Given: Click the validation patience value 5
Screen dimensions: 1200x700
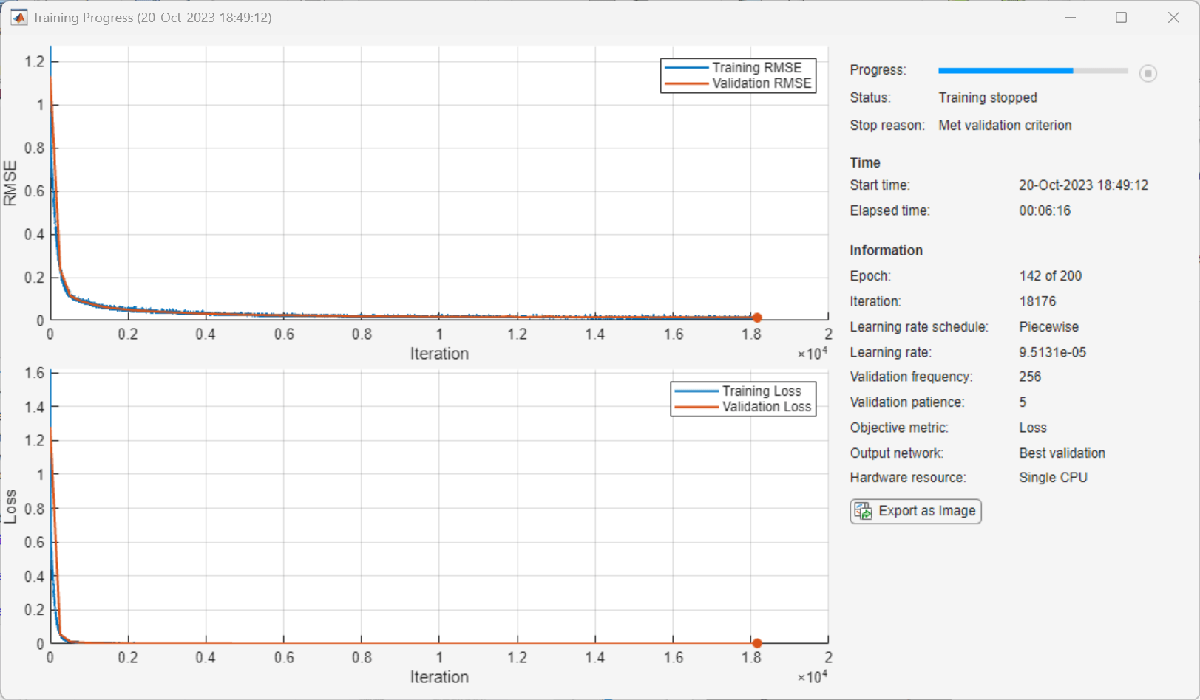Looking at the screenshot, I should [1023, 402].
